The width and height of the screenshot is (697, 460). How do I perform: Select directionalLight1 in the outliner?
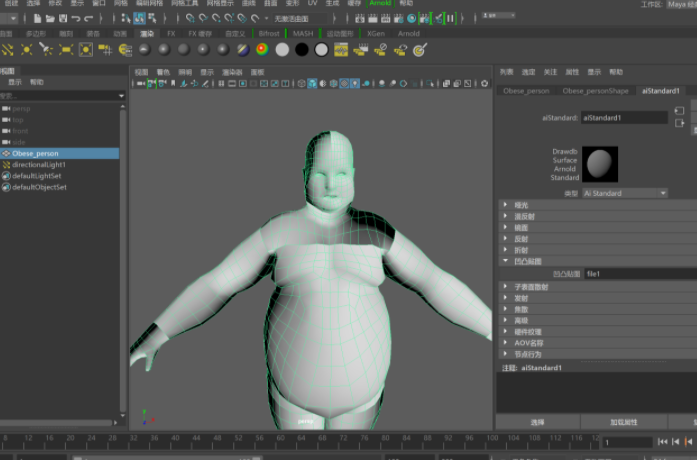tap(38, 165)
